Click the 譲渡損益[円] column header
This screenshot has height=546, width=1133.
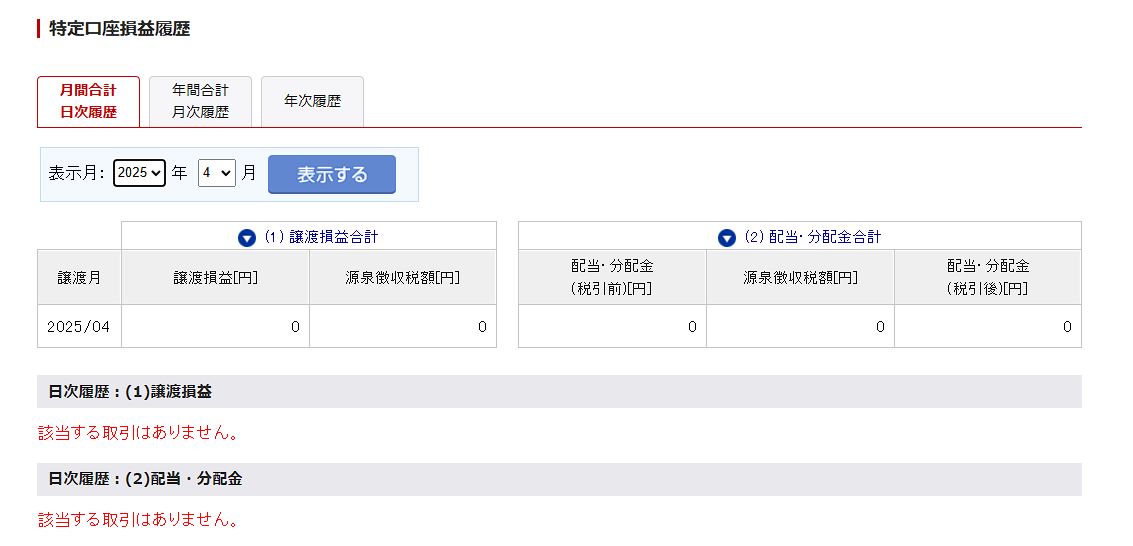point(215,277)
